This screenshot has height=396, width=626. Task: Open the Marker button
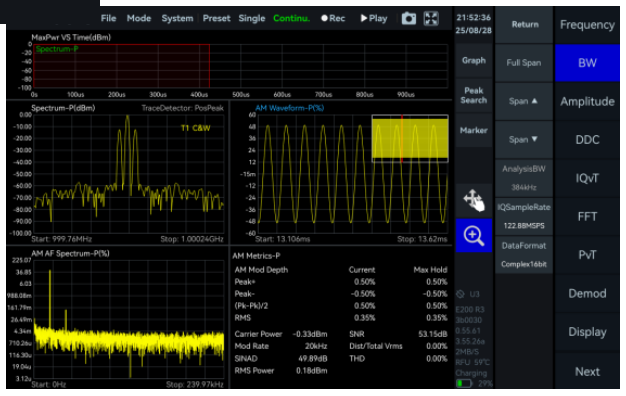[473, 130]
